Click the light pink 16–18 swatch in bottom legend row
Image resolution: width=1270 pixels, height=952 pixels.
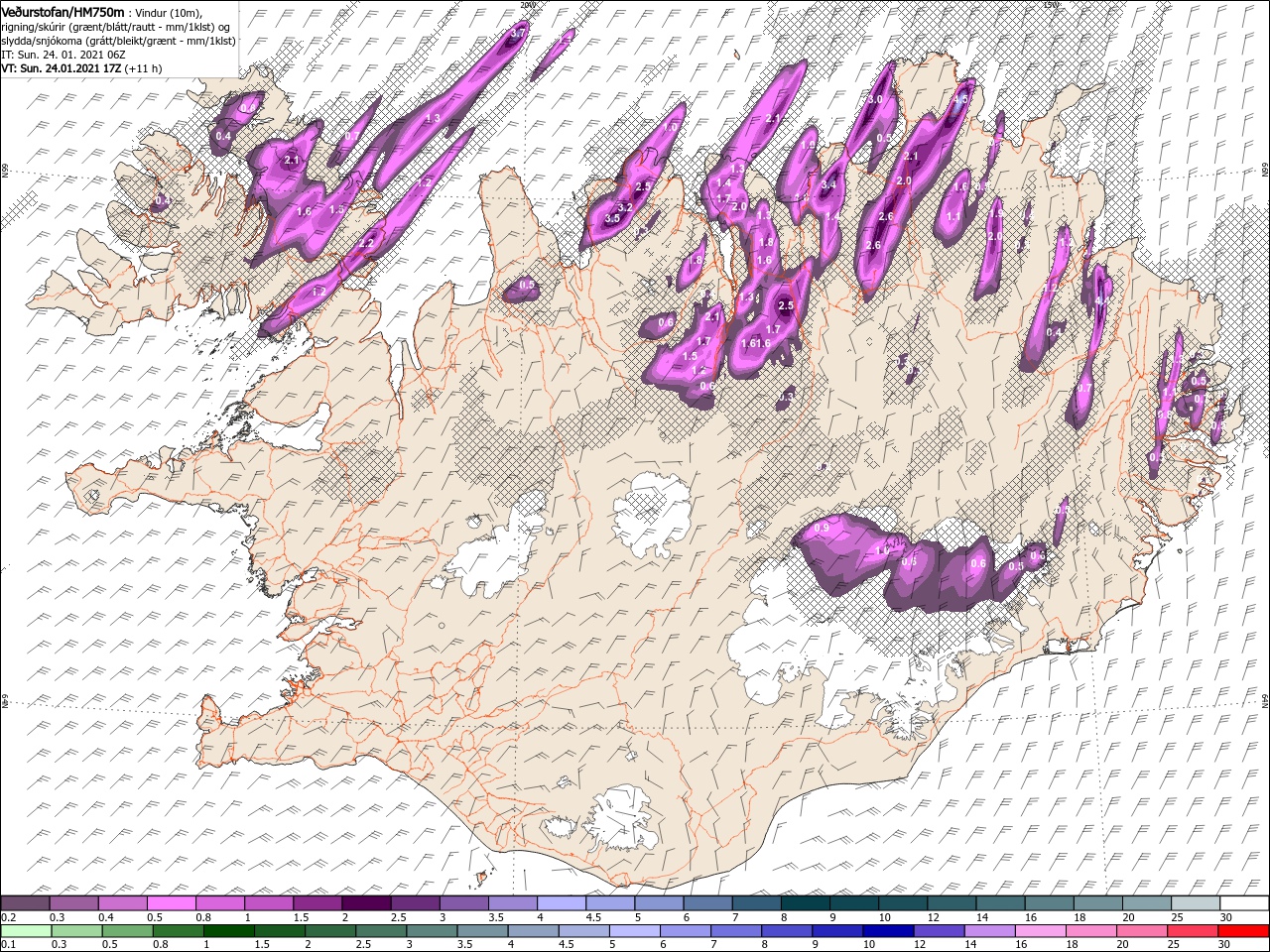coord(1040,931)
